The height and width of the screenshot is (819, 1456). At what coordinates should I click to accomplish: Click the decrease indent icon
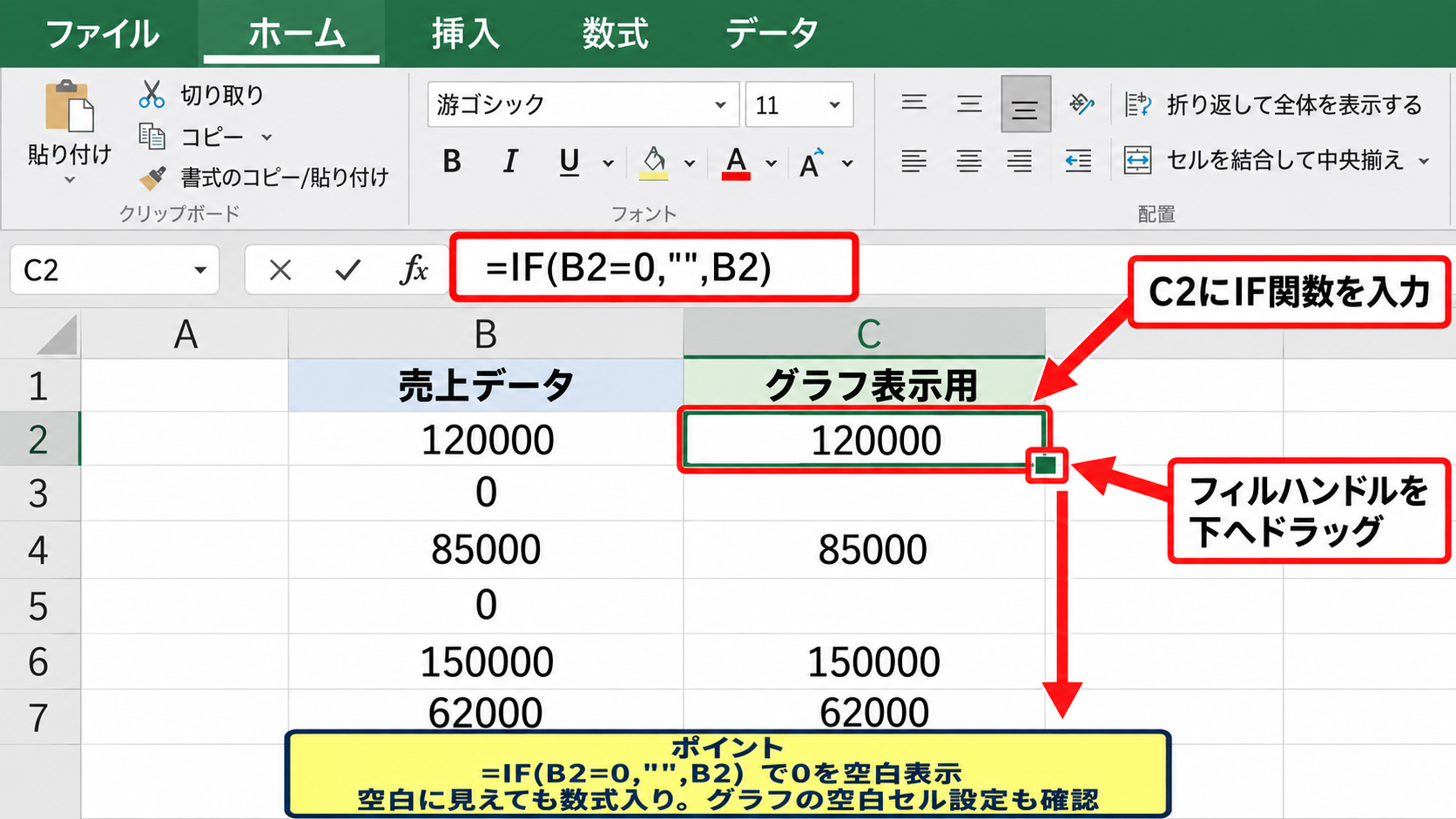pos(1078,160)
